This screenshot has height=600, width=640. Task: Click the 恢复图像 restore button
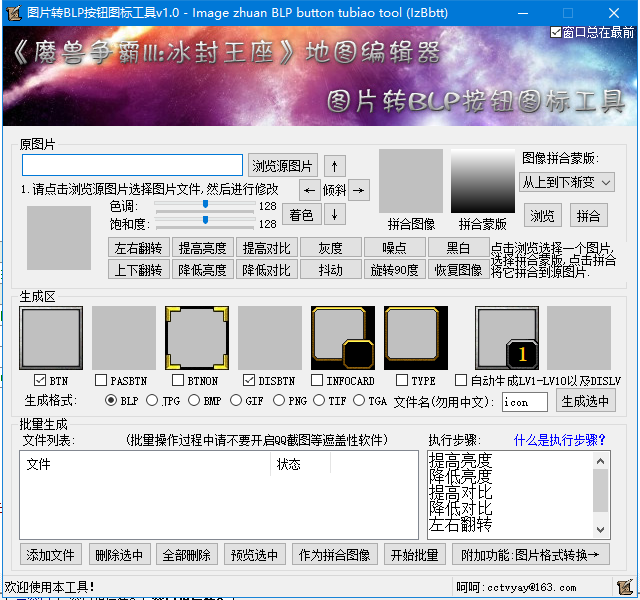coord(459,270)
